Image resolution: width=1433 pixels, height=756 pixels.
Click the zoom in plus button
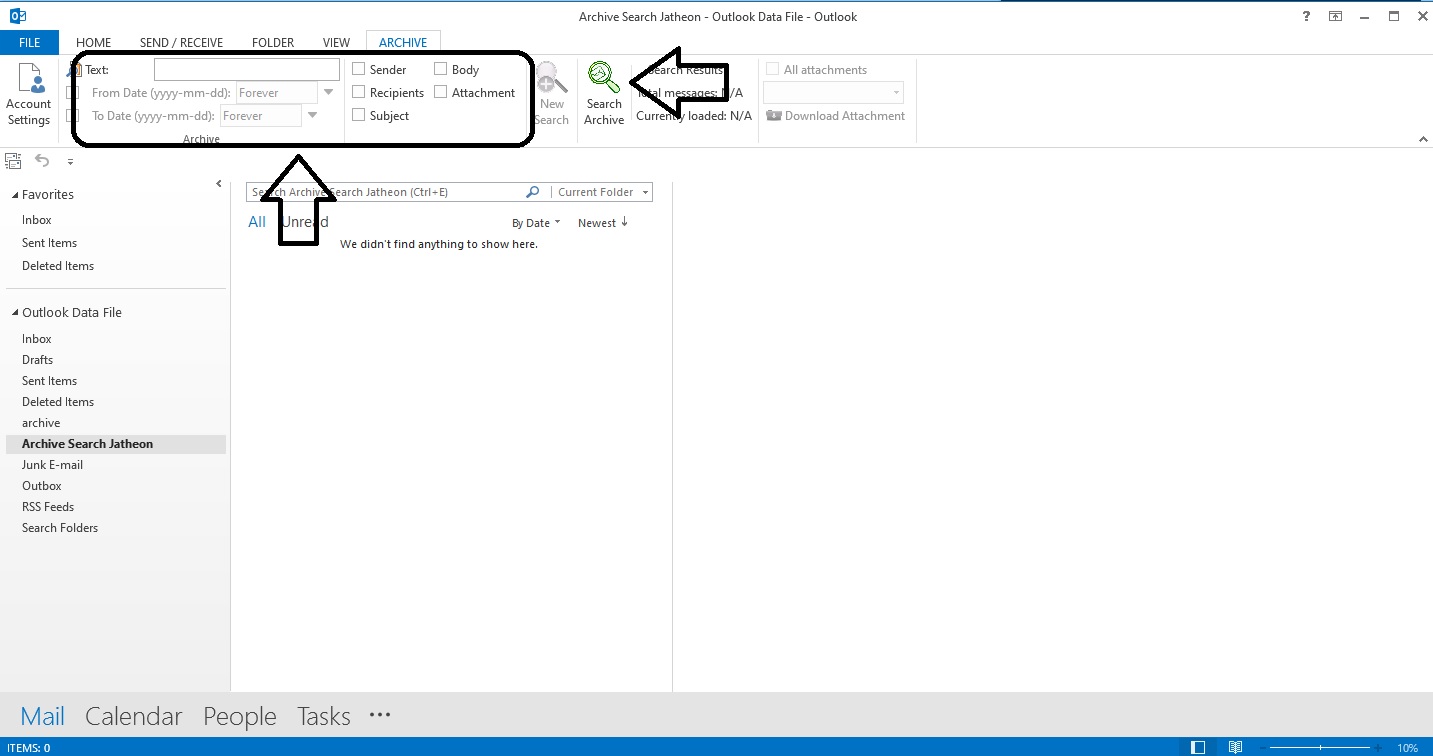point(1378,747)
